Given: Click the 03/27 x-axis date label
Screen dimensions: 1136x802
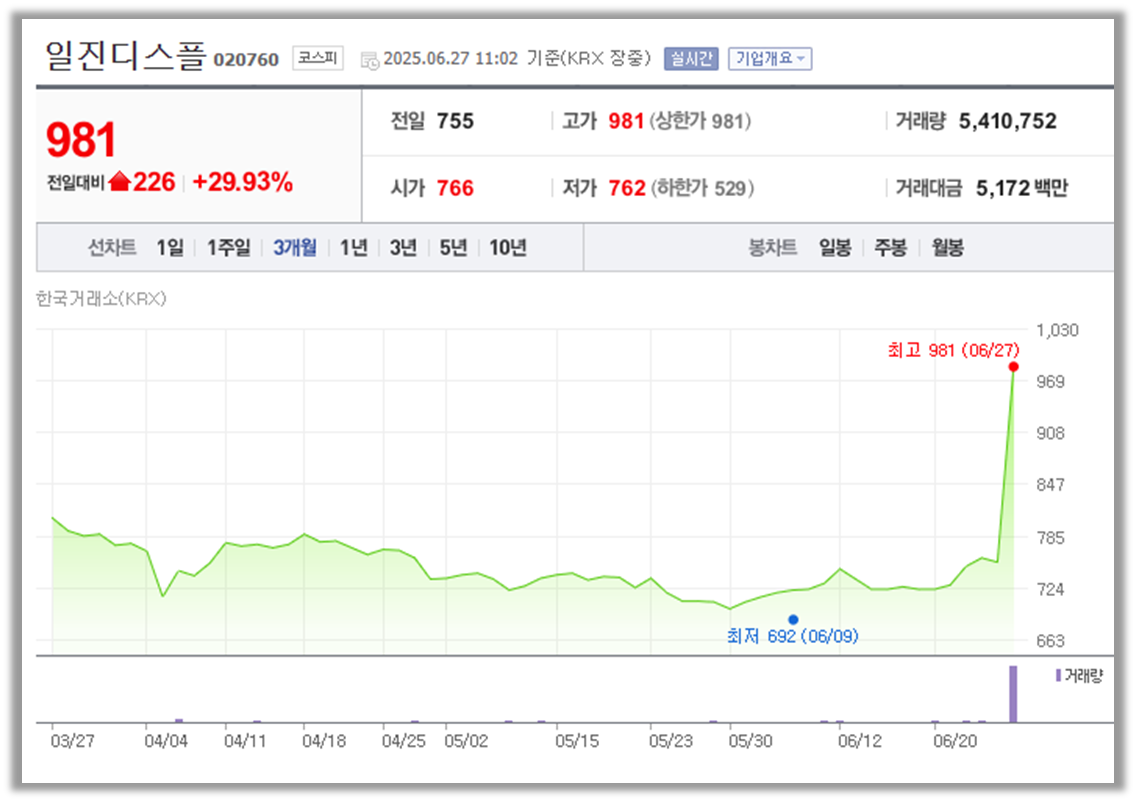Looking at the screenshot, I should [72, 741].
